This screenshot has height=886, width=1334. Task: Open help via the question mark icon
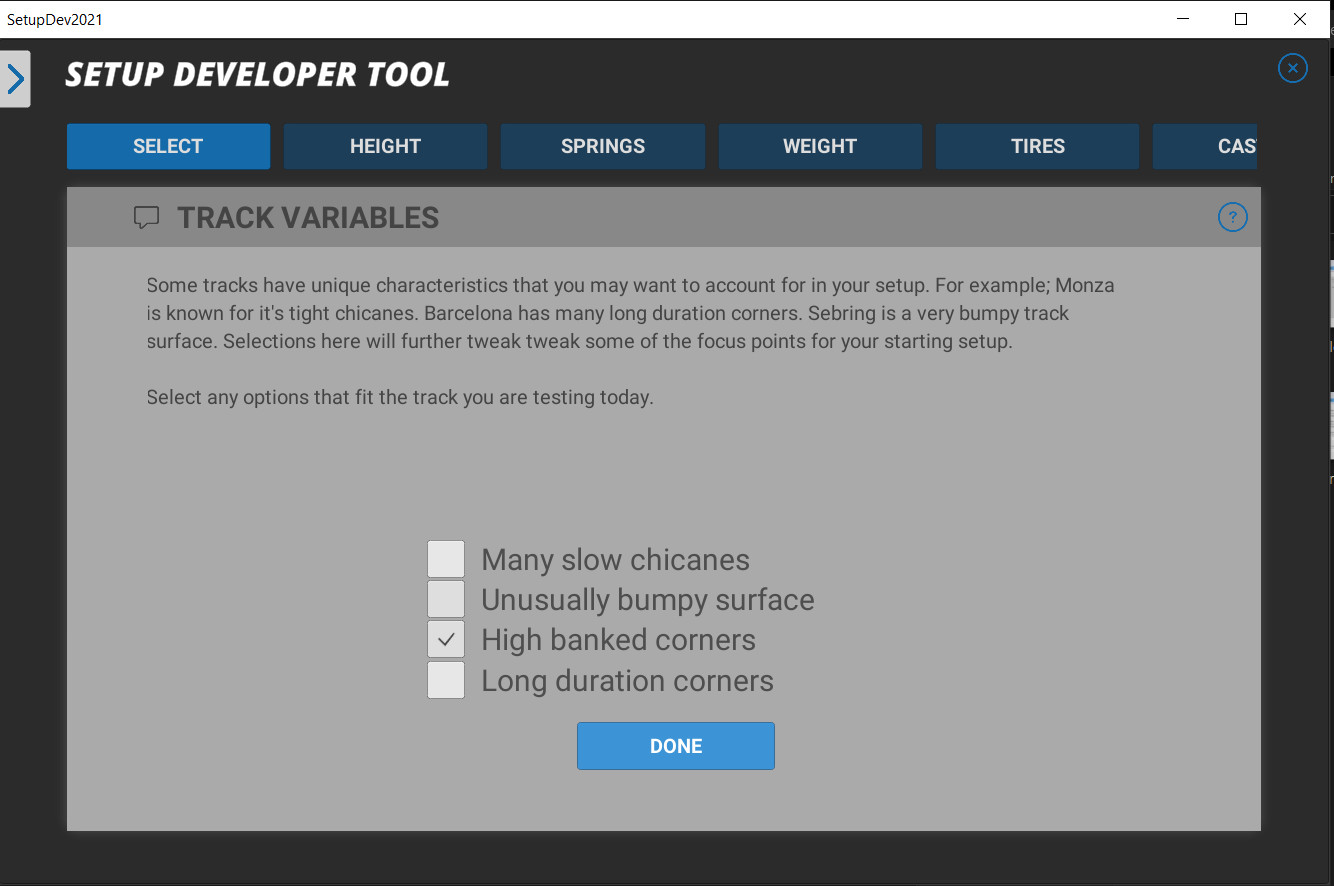pyautogui.click(x=1232, y=217)
